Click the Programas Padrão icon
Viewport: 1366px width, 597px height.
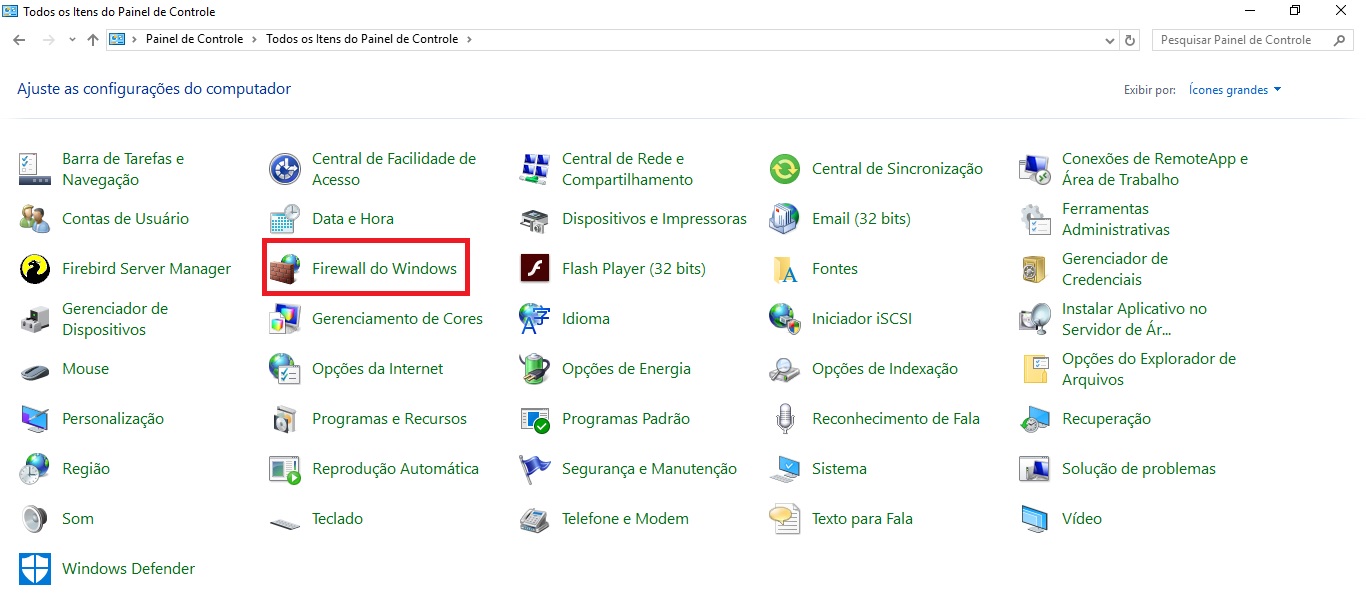[x=535, y=419]
